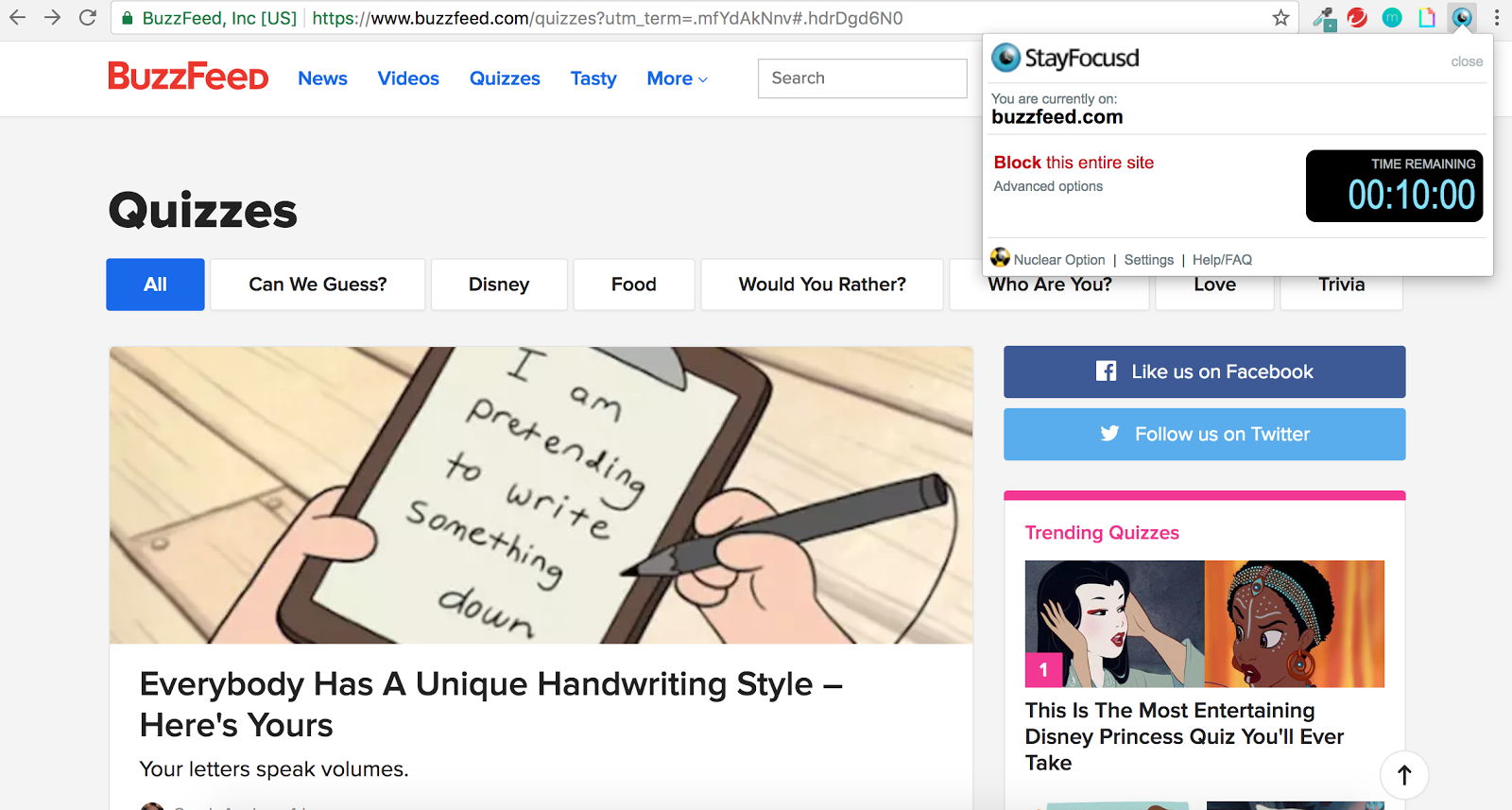Screen dimensions: 1512x810
Task: Select the Would You Rather? filter tab
Action: pos(822,284)
